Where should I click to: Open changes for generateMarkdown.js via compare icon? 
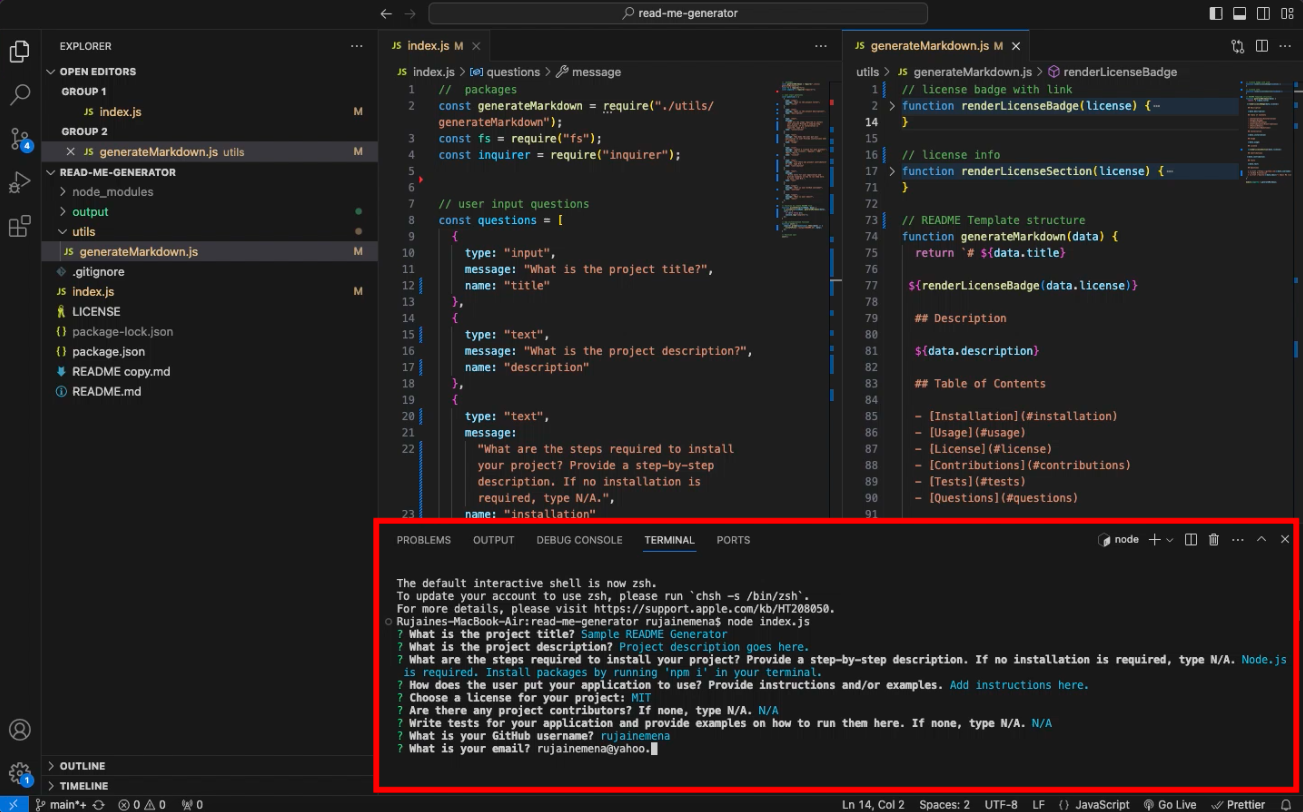(x=1238, y=46)
